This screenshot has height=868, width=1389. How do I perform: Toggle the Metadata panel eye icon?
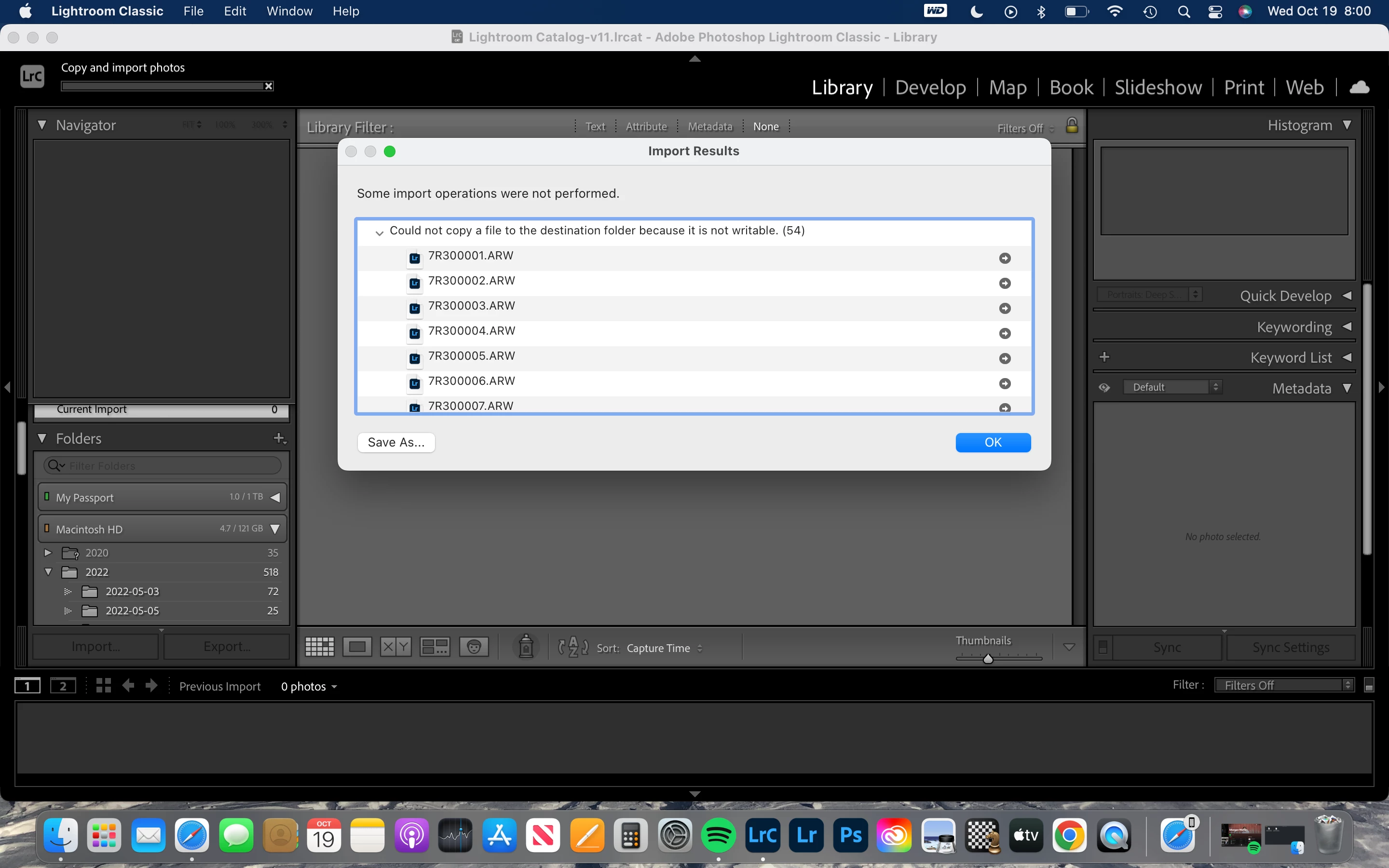1104,388
